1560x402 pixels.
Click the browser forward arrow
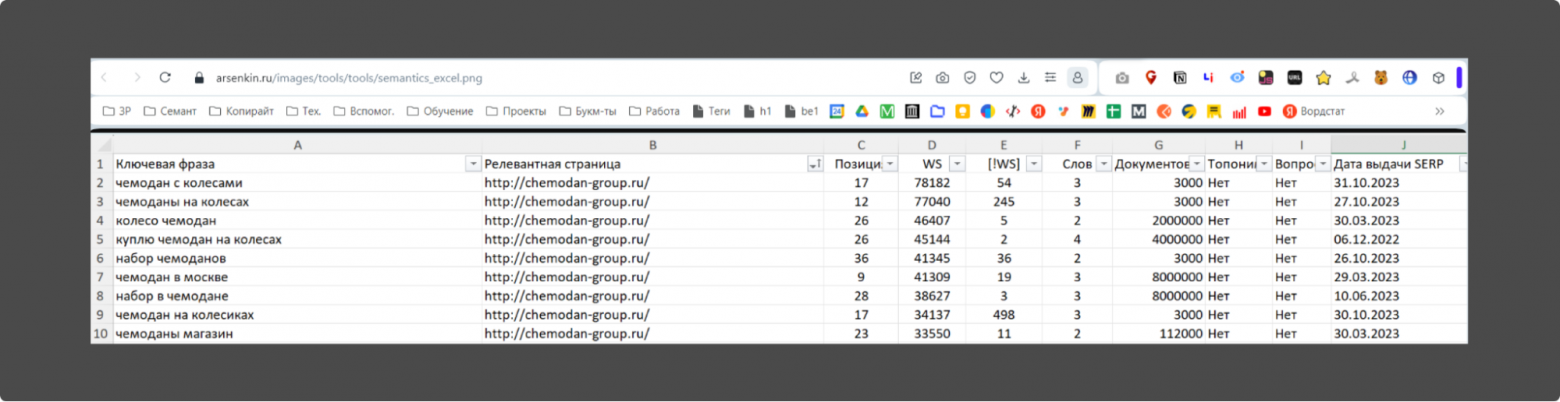click(x=136, y=77)
